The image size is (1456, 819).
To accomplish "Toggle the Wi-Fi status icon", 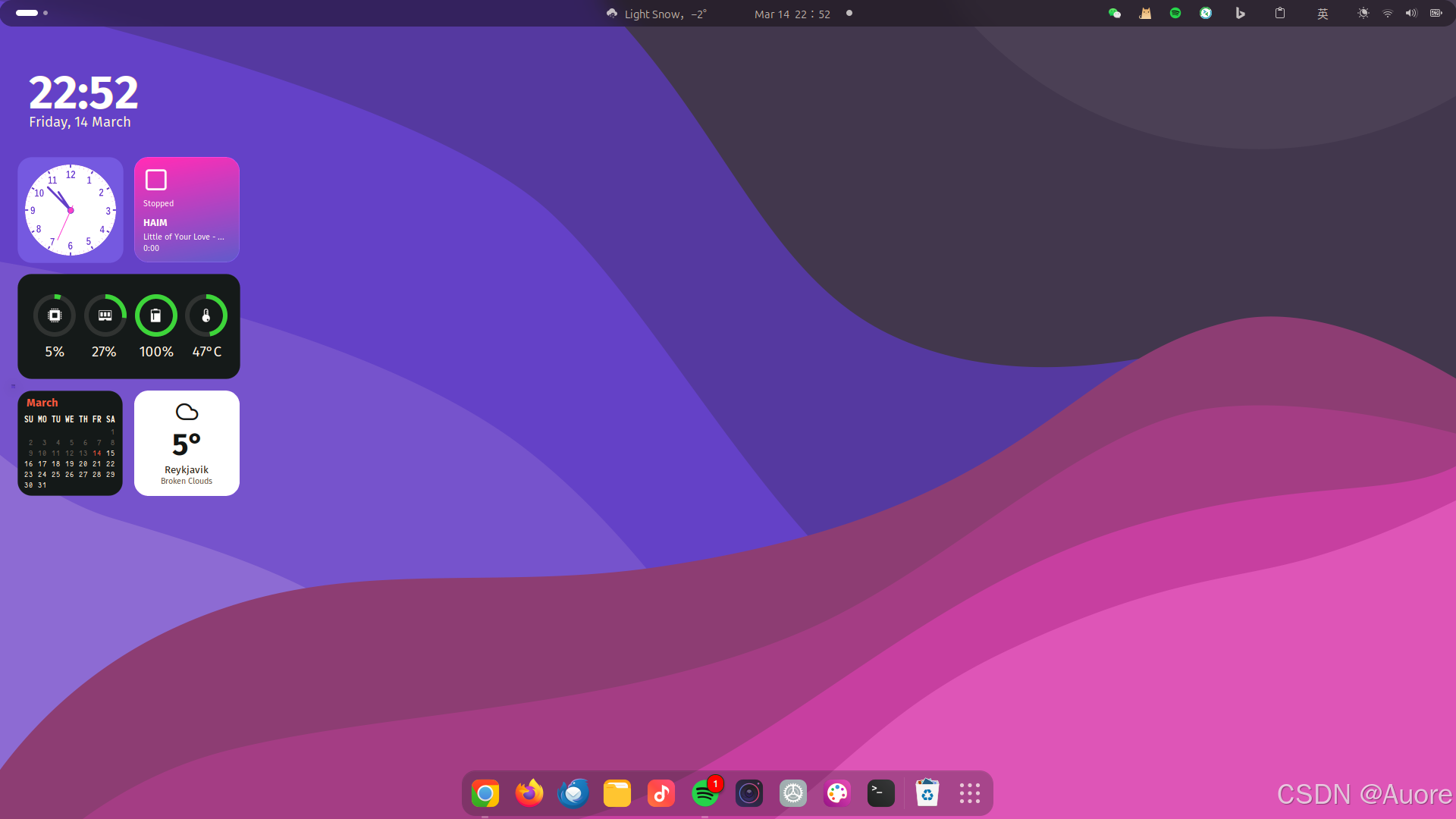I will coord(1387,13).
